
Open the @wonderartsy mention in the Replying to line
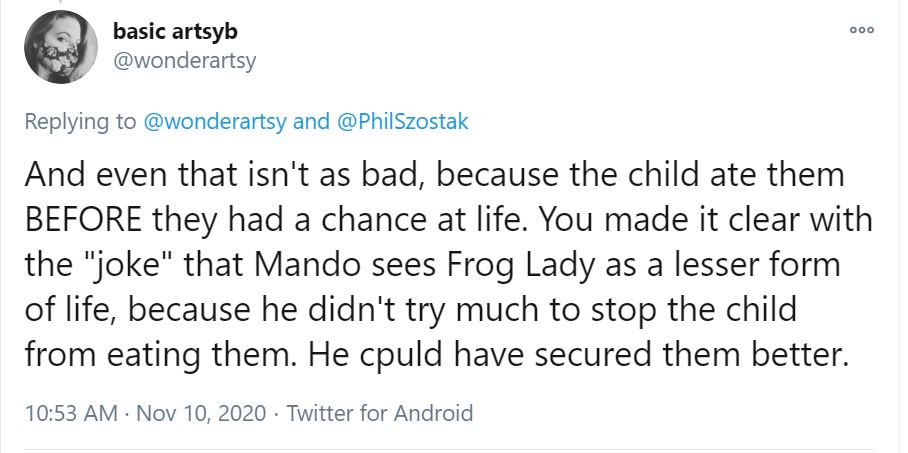(x=215, y=121)
